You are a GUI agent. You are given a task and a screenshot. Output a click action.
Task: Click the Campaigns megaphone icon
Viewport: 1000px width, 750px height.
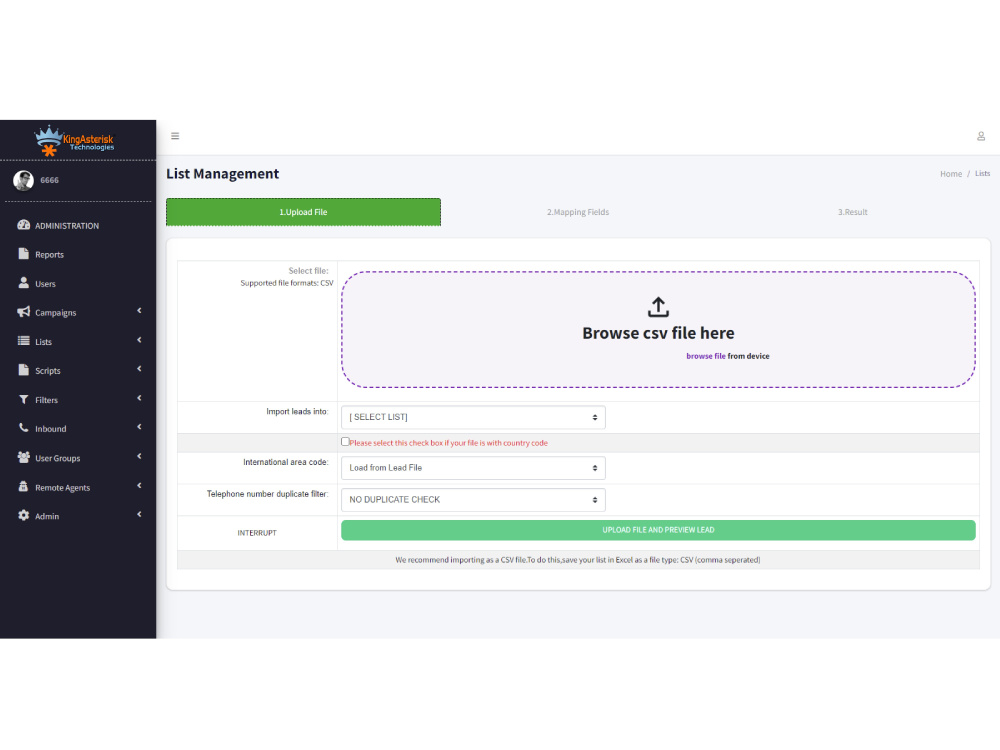[x=24, y=312]
